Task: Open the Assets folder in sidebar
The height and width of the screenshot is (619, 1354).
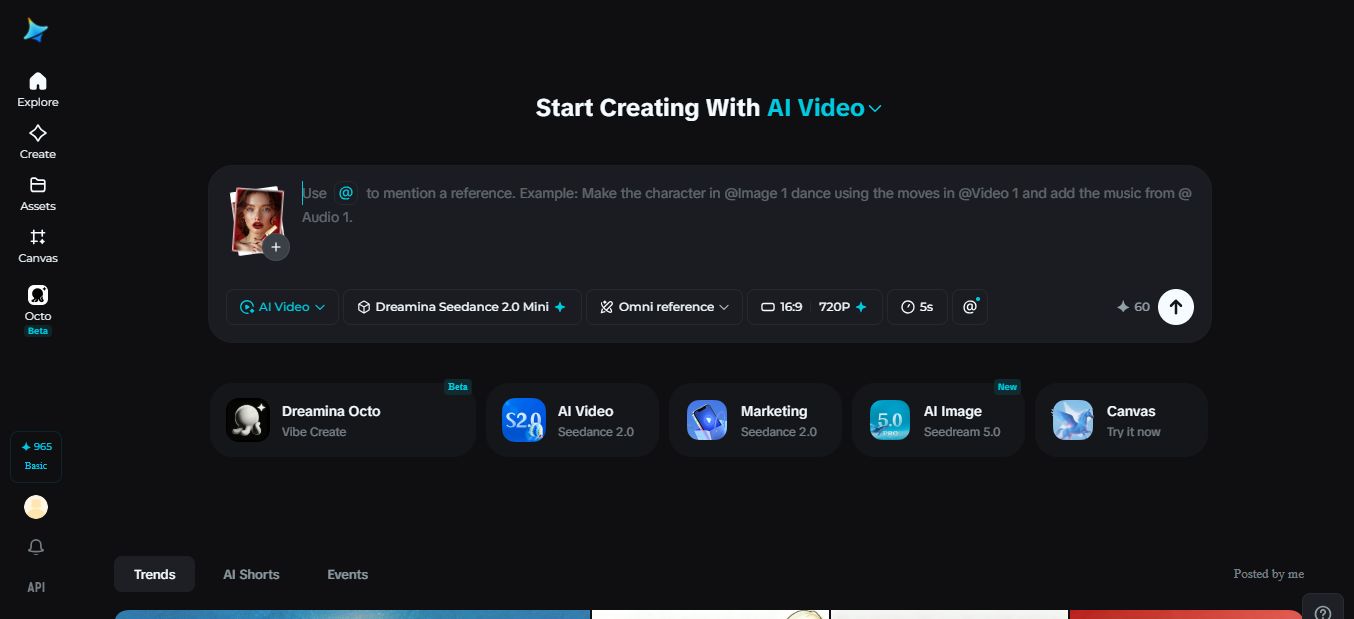Action: (38, 193)
